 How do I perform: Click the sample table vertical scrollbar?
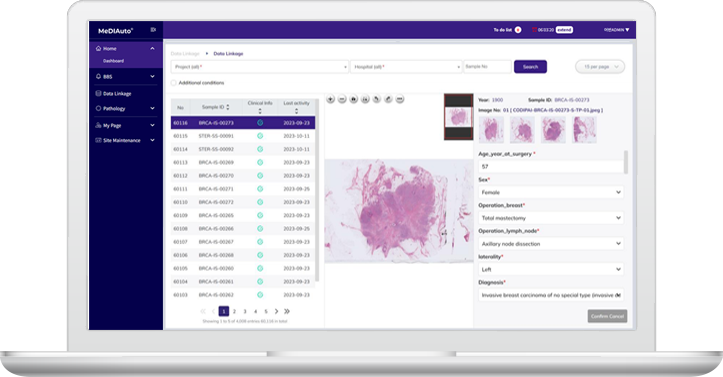[x=317, y=189]
